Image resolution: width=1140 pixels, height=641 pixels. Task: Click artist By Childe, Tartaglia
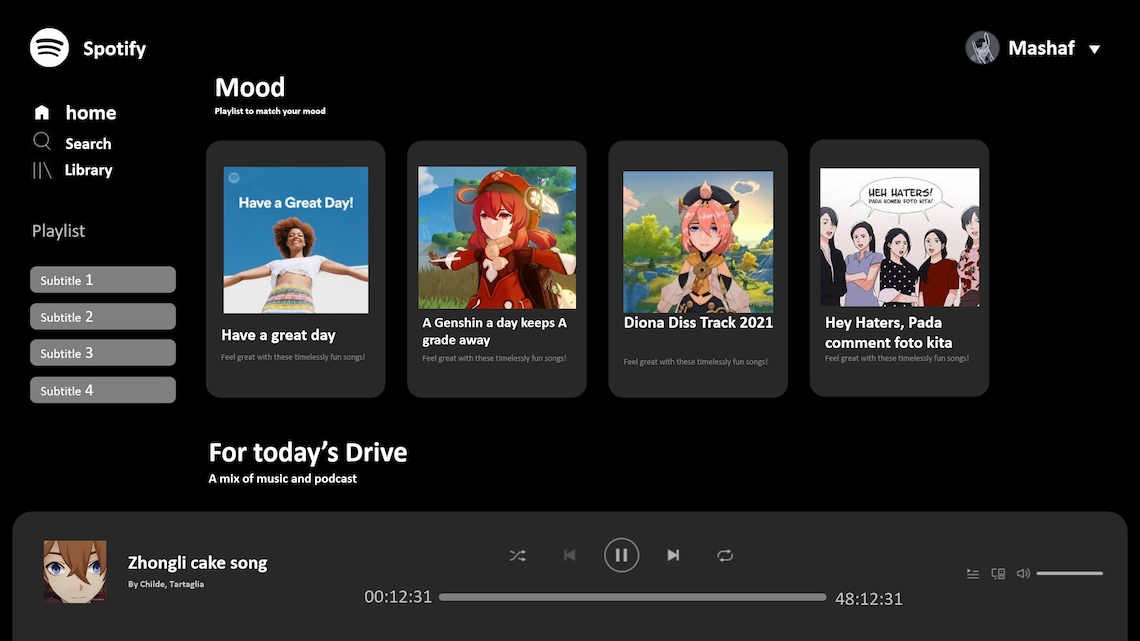click(x=166, y=584)
